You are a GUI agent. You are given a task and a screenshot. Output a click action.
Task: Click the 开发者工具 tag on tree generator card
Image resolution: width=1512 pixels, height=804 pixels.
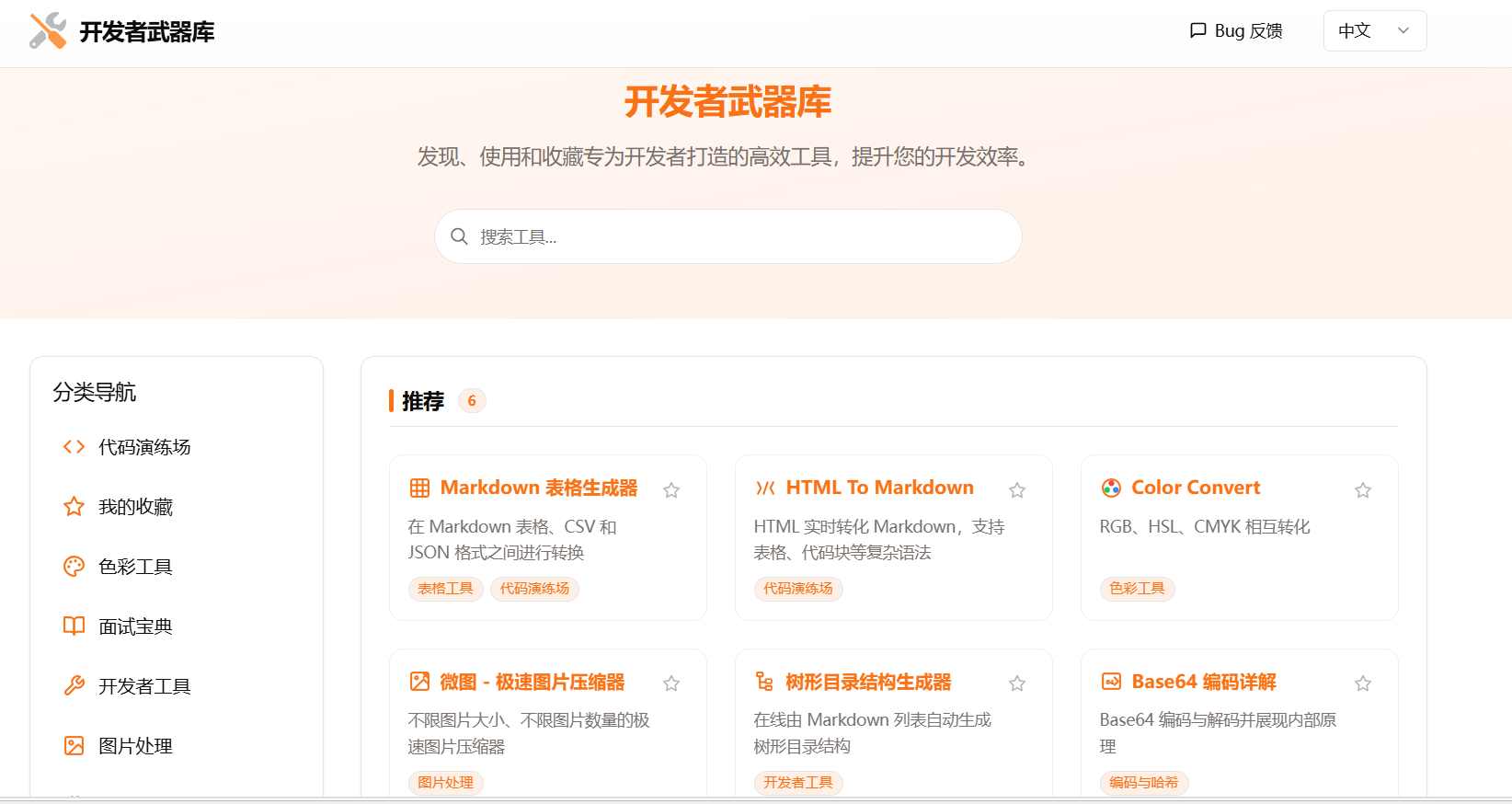[798, 783]
